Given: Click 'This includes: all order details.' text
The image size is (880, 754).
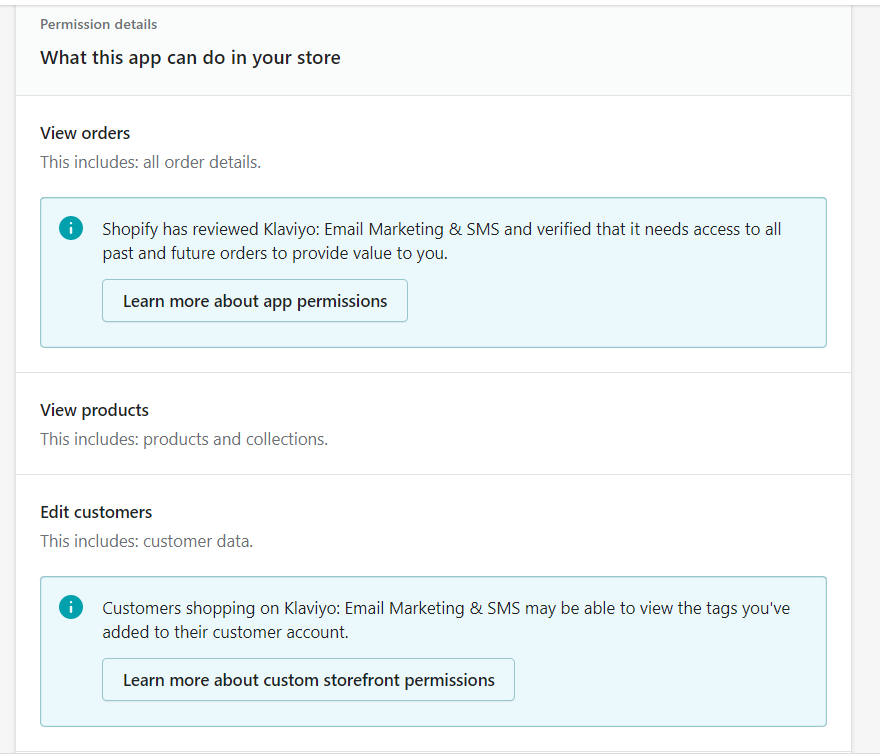Looking at the screenshot, I should click(x=150, y=162).
